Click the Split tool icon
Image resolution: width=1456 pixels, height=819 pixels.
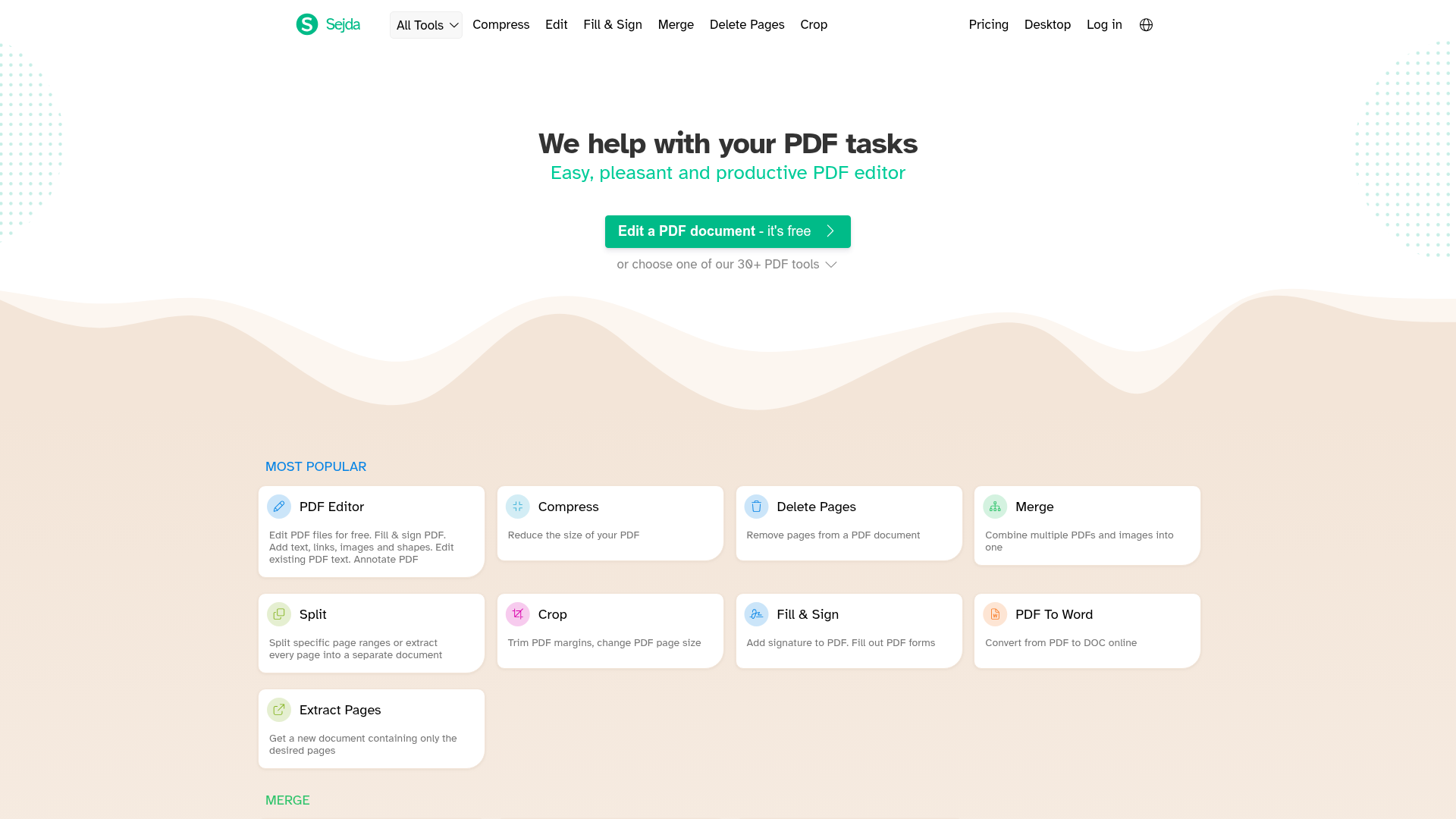[x=279, y=614]
